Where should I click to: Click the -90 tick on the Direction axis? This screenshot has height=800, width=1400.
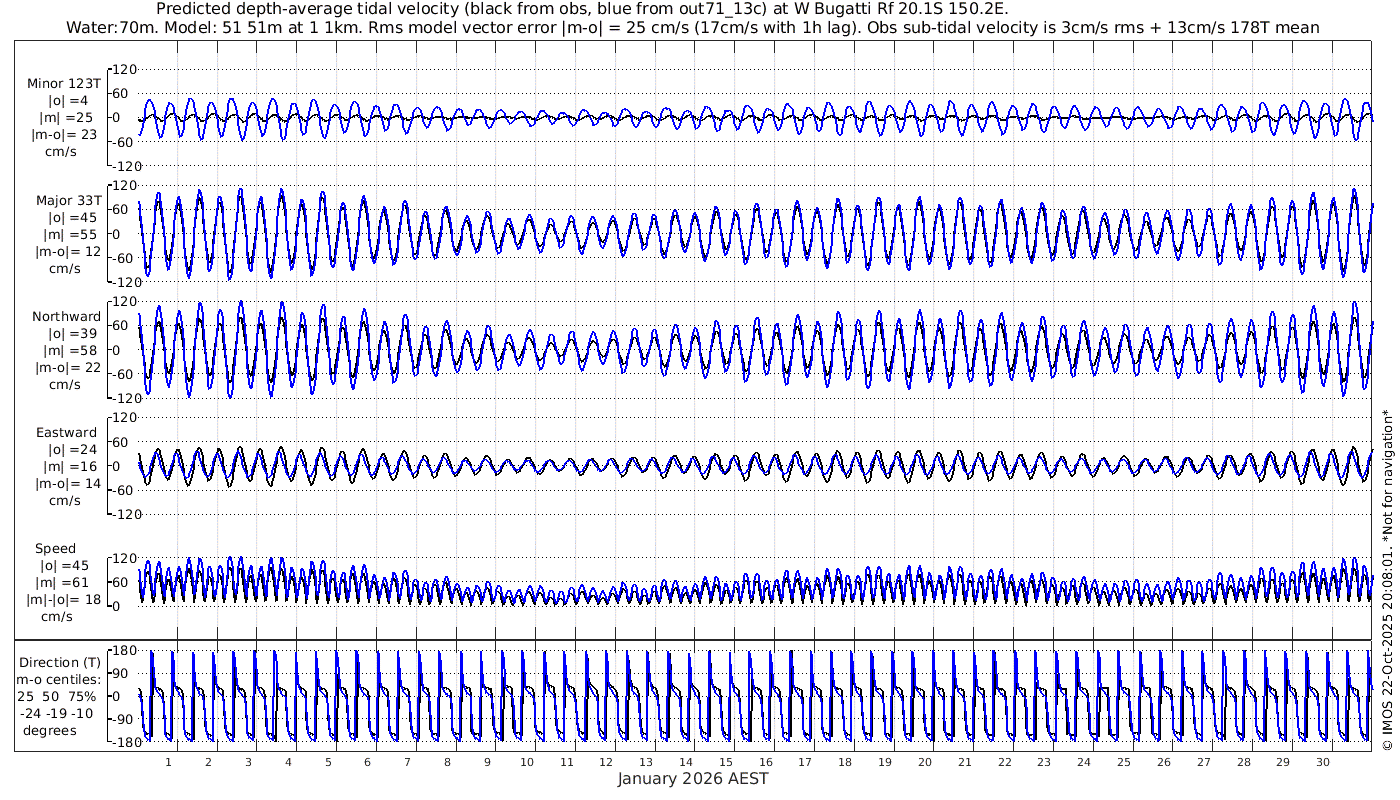[x=122, y=719]
